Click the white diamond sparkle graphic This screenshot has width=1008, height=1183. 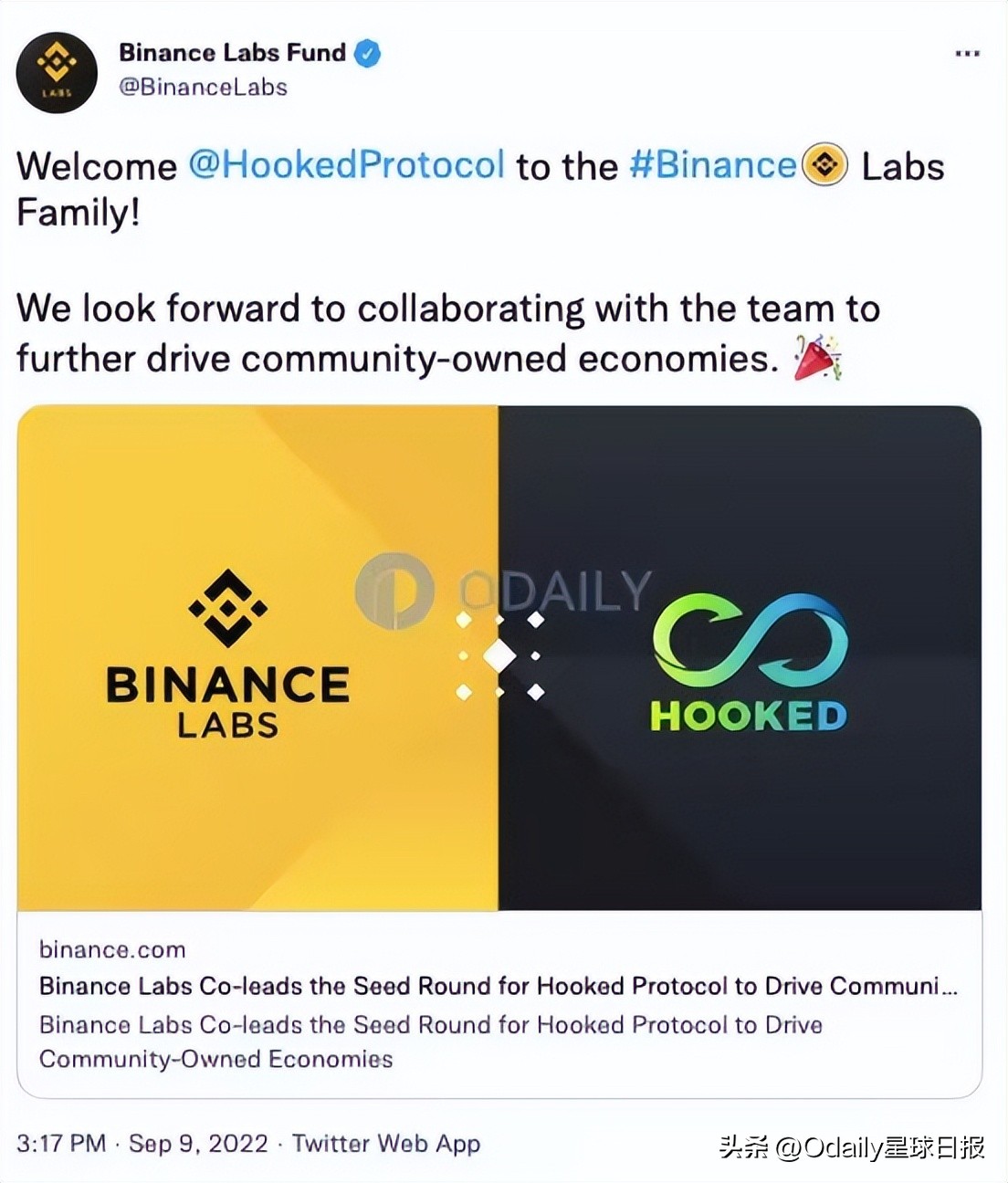499,655
